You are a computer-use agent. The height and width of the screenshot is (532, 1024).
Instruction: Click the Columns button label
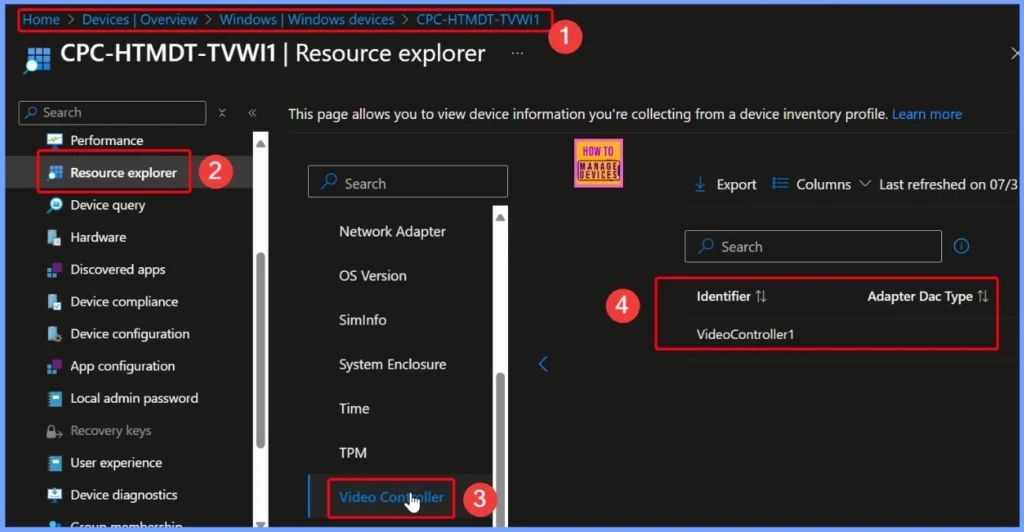coord(823,185)
